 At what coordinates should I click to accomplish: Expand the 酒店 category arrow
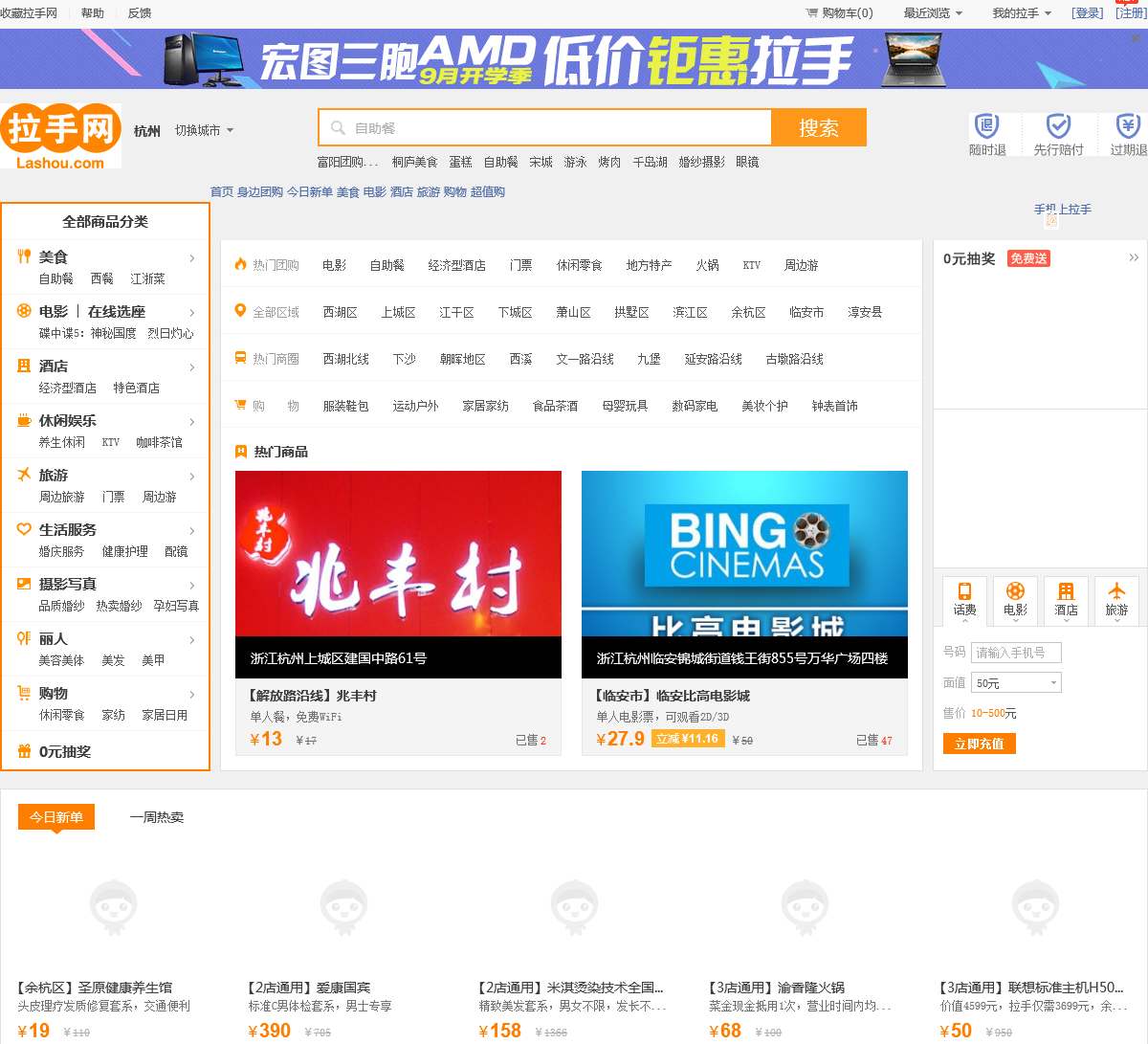(192, 367)
